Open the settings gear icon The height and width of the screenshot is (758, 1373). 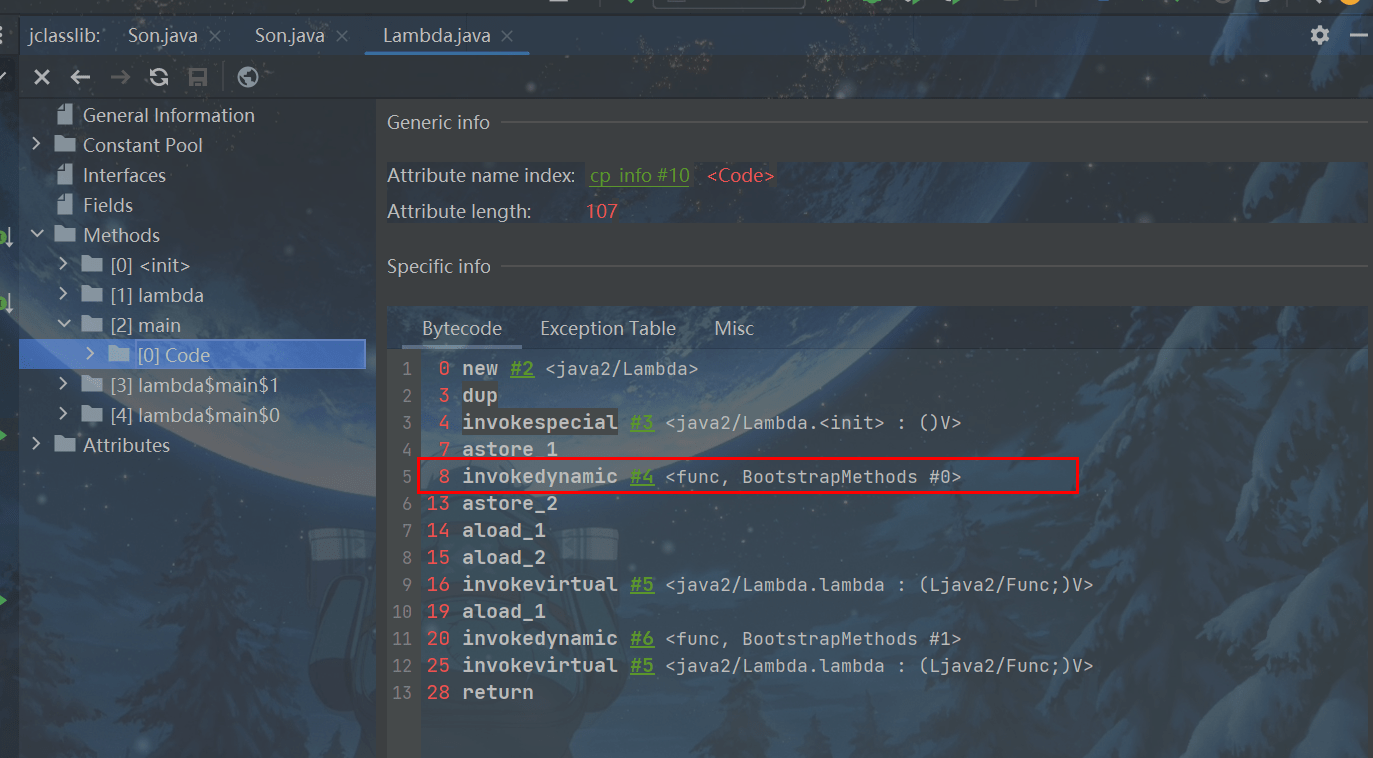coord(1320,35)
